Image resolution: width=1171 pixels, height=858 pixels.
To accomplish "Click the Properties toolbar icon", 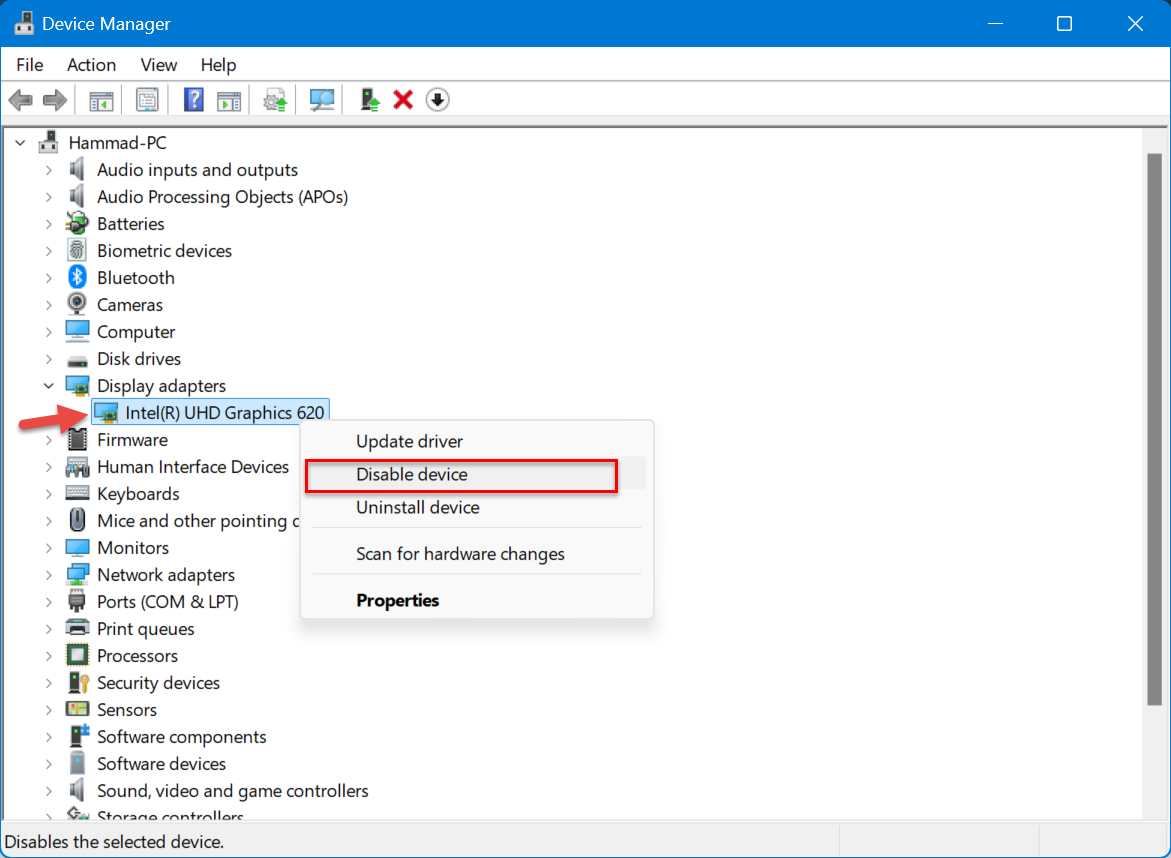I will tap(148, 100).
